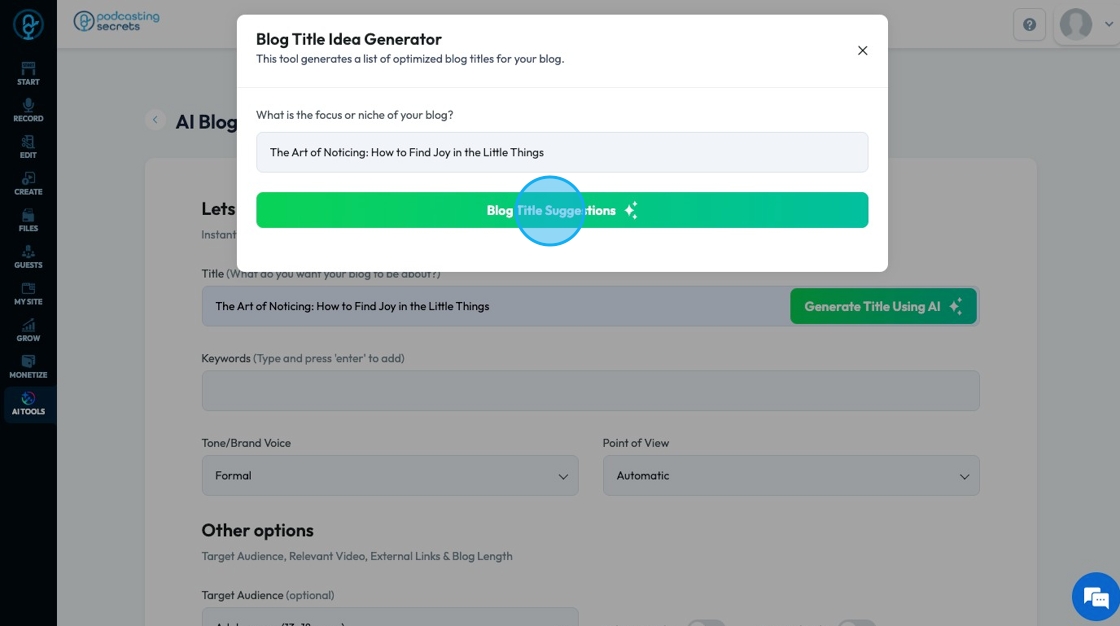
Task: Open the Grow sidebar item
Action: point(28,330)
